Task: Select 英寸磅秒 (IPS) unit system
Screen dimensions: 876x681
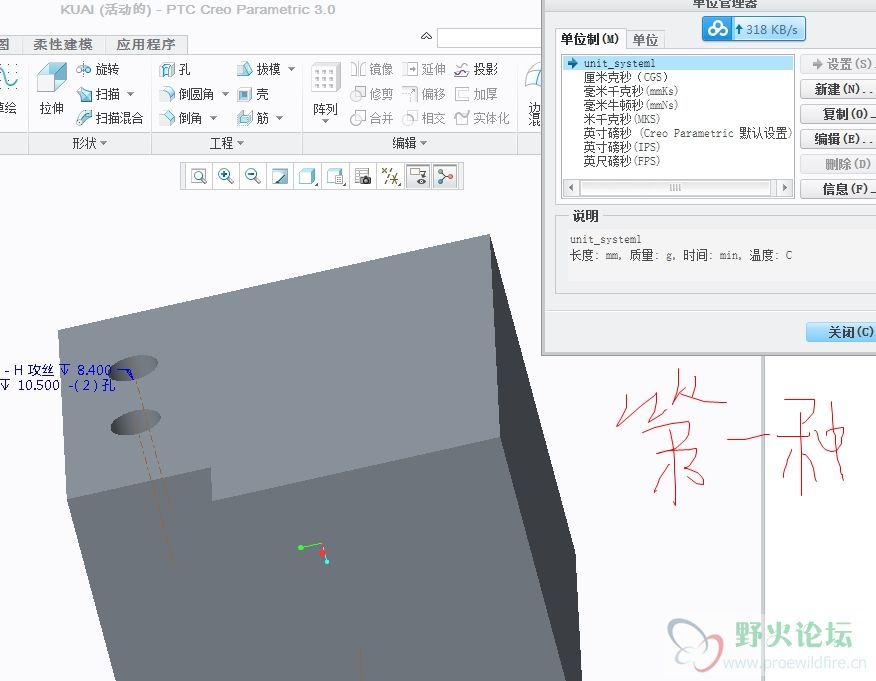Action: [x=621, y=147]
